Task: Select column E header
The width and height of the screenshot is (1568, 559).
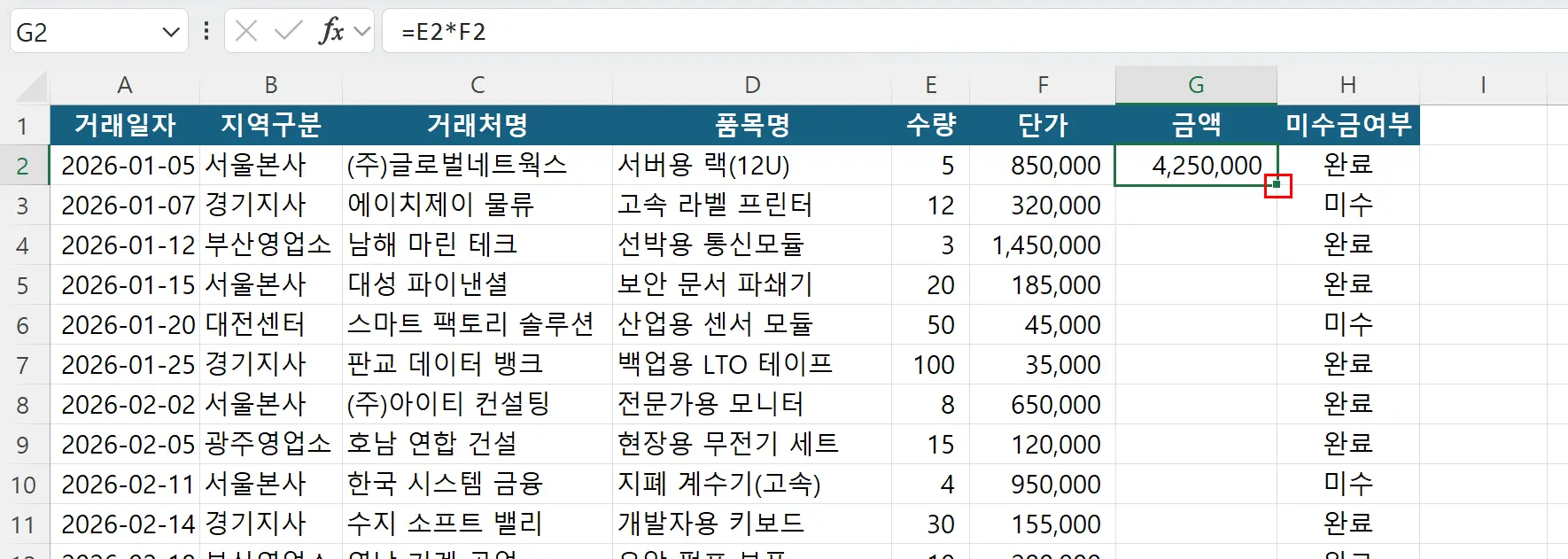Action: (x=931, y=85)
